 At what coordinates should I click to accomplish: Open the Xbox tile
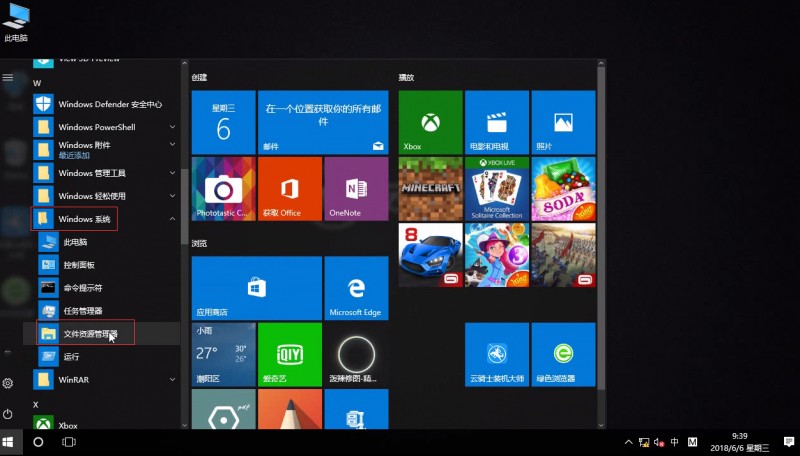(430, 122)
